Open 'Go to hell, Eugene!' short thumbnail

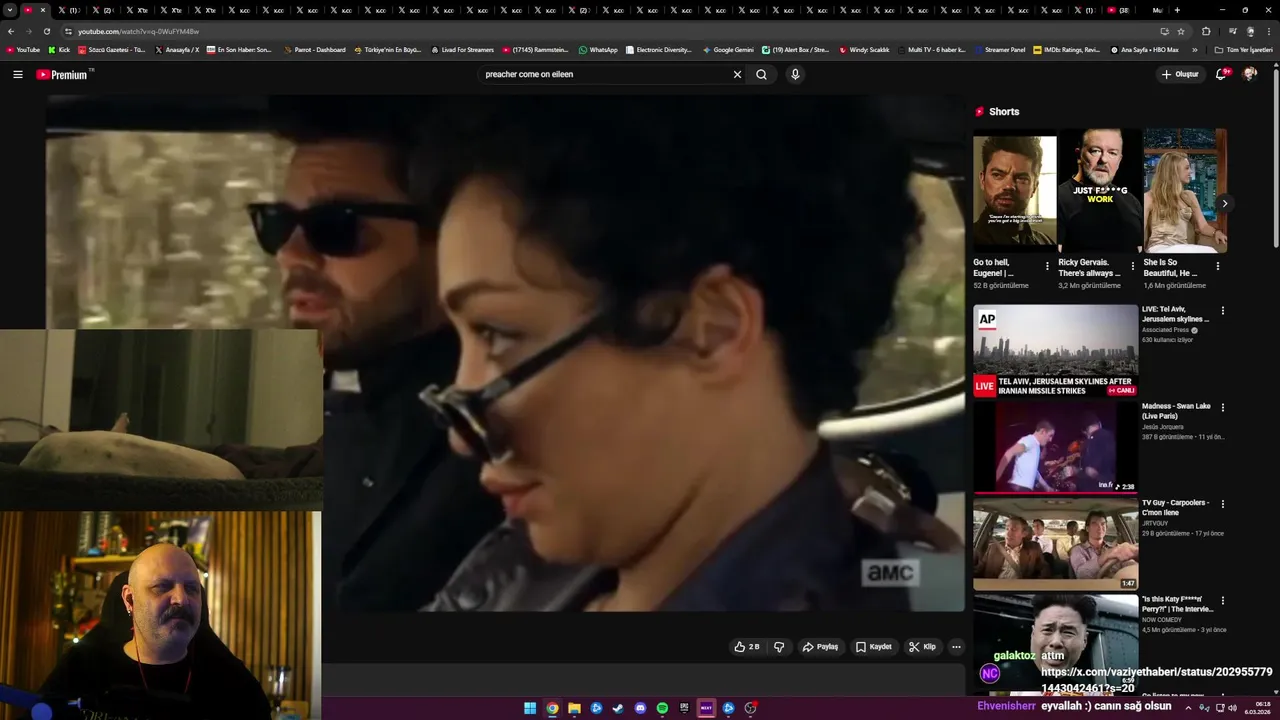coord(1014,192)
